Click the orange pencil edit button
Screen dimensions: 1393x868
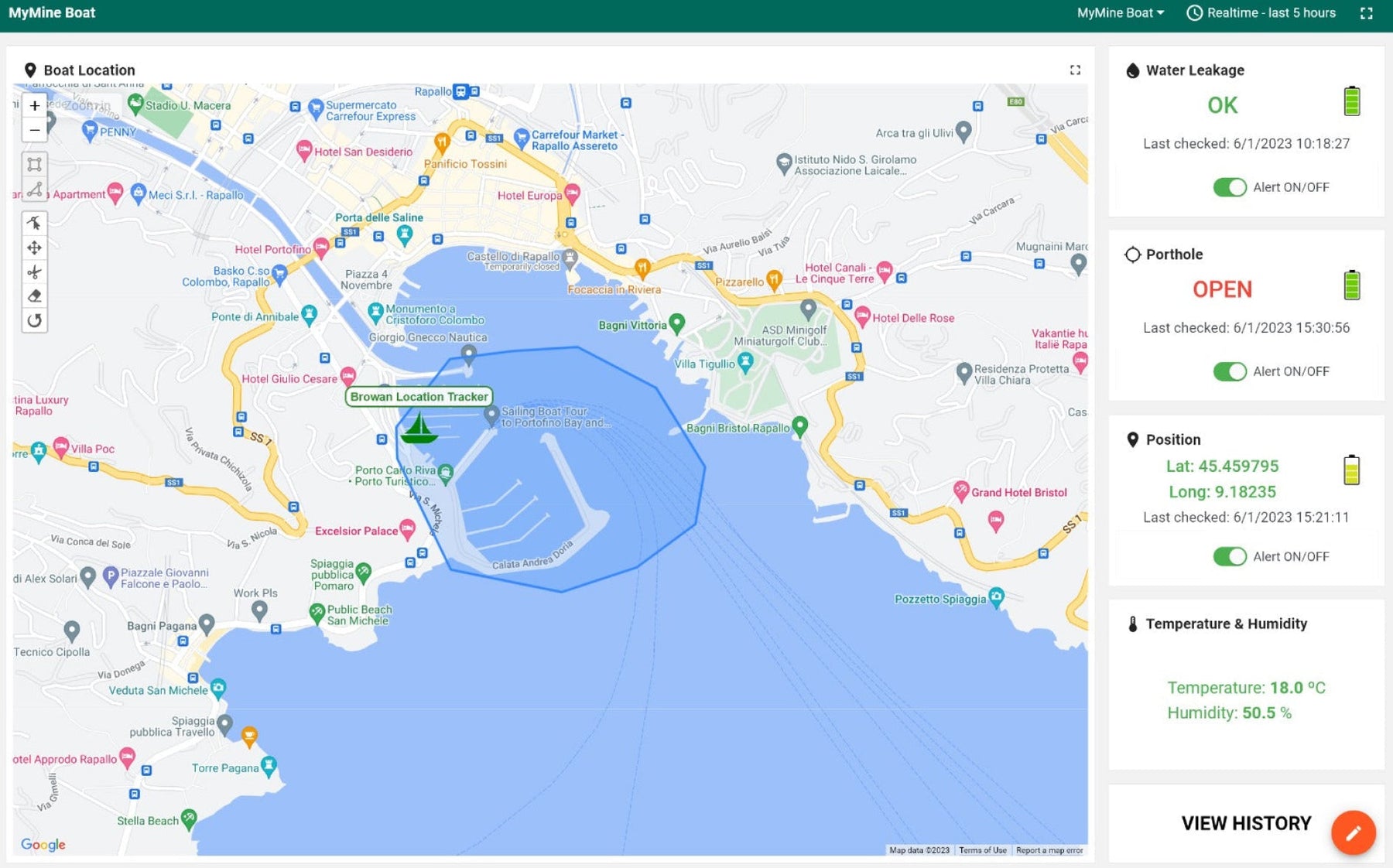tap(1353, 832)
